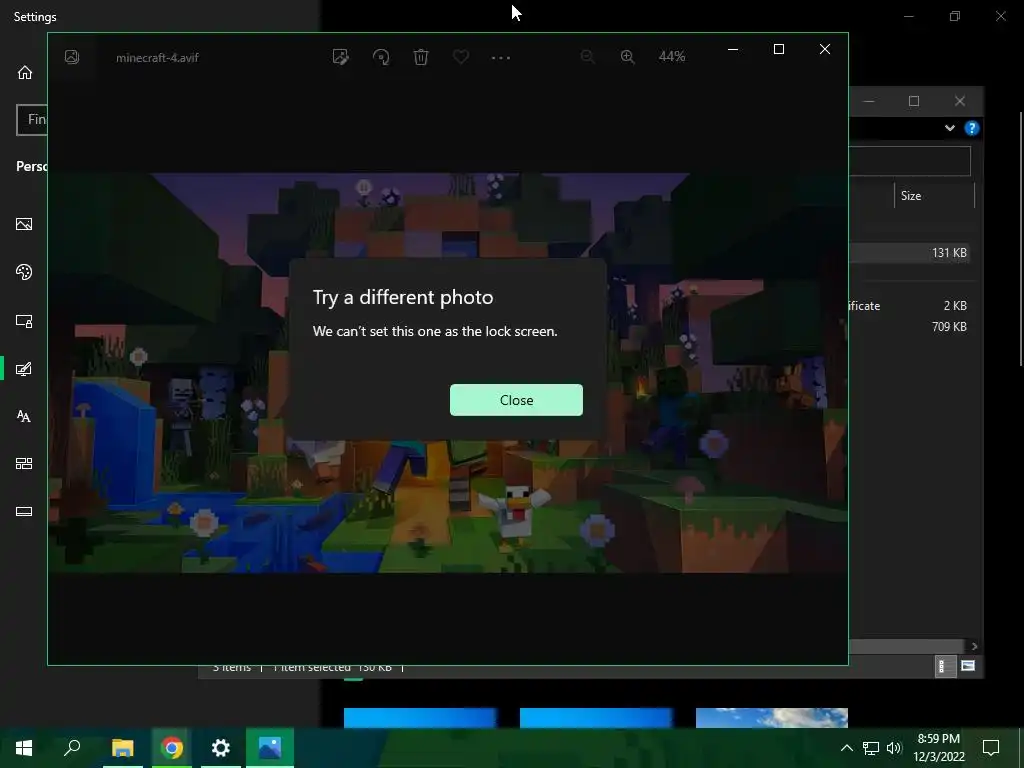The height and width of the screenshot is (768, 1024).
Task: Click the 44% zoom level value
Action: point(672,57)
